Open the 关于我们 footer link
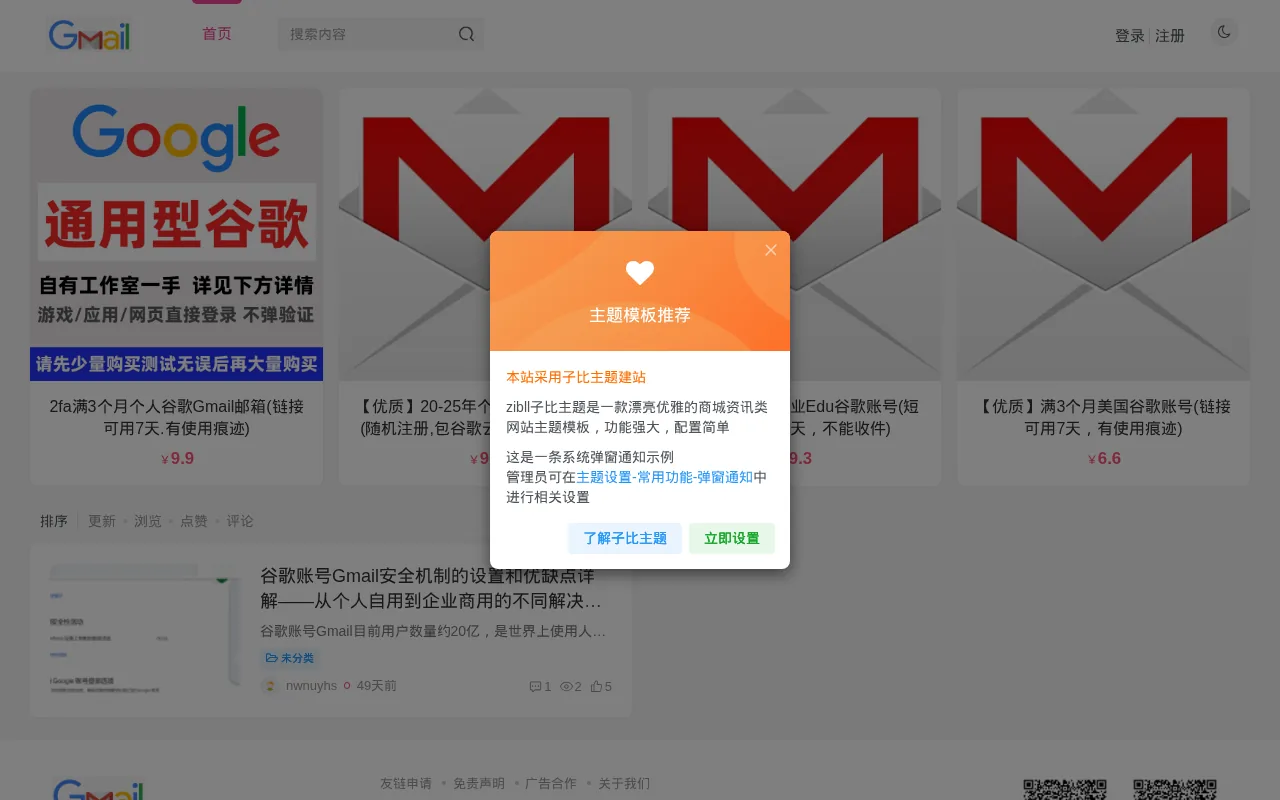 [624, 783]
